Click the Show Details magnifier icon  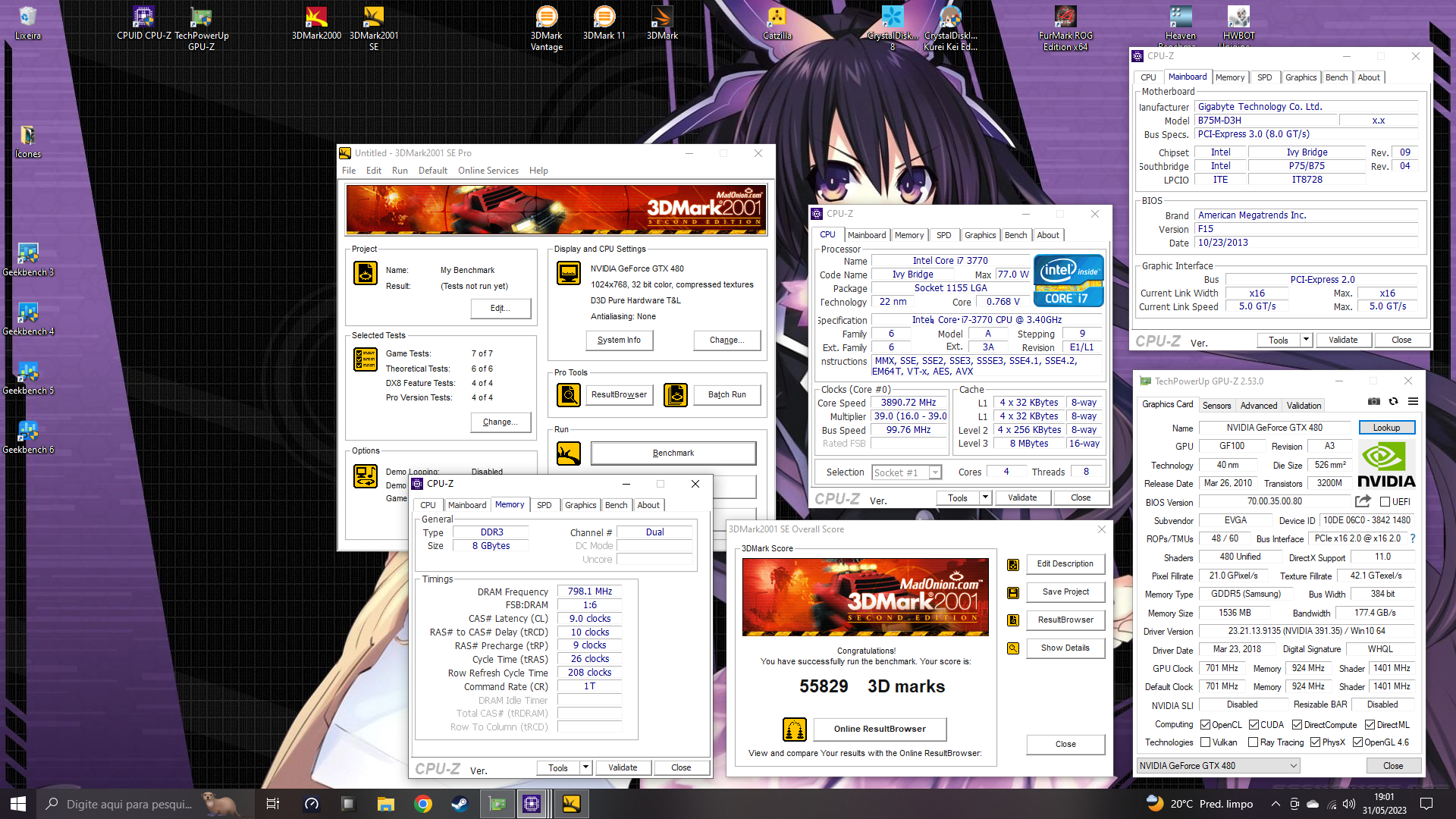click(1013, 648)
